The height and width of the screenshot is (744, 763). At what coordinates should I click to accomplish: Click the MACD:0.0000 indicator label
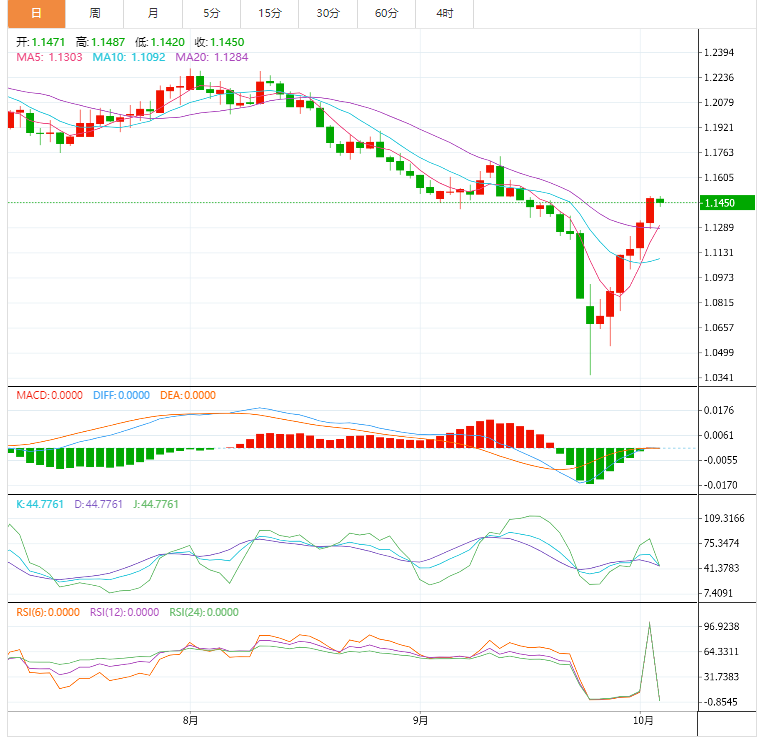(x=50, y=395)
